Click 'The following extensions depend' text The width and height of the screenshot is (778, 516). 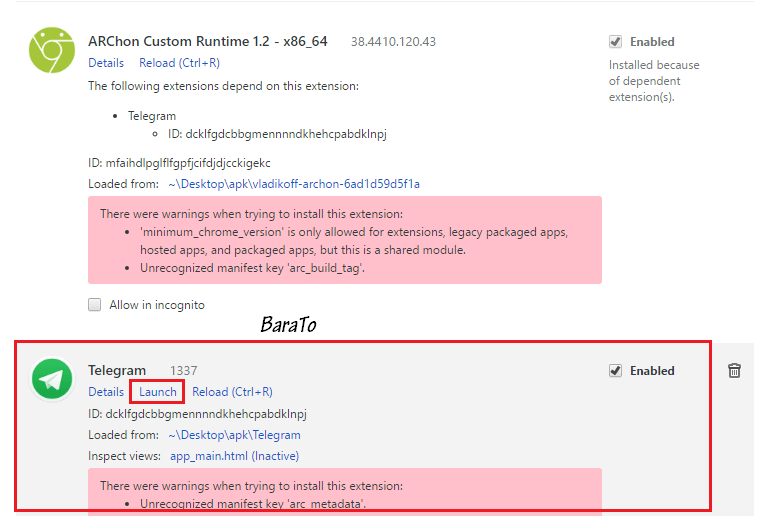pos(223,86)
